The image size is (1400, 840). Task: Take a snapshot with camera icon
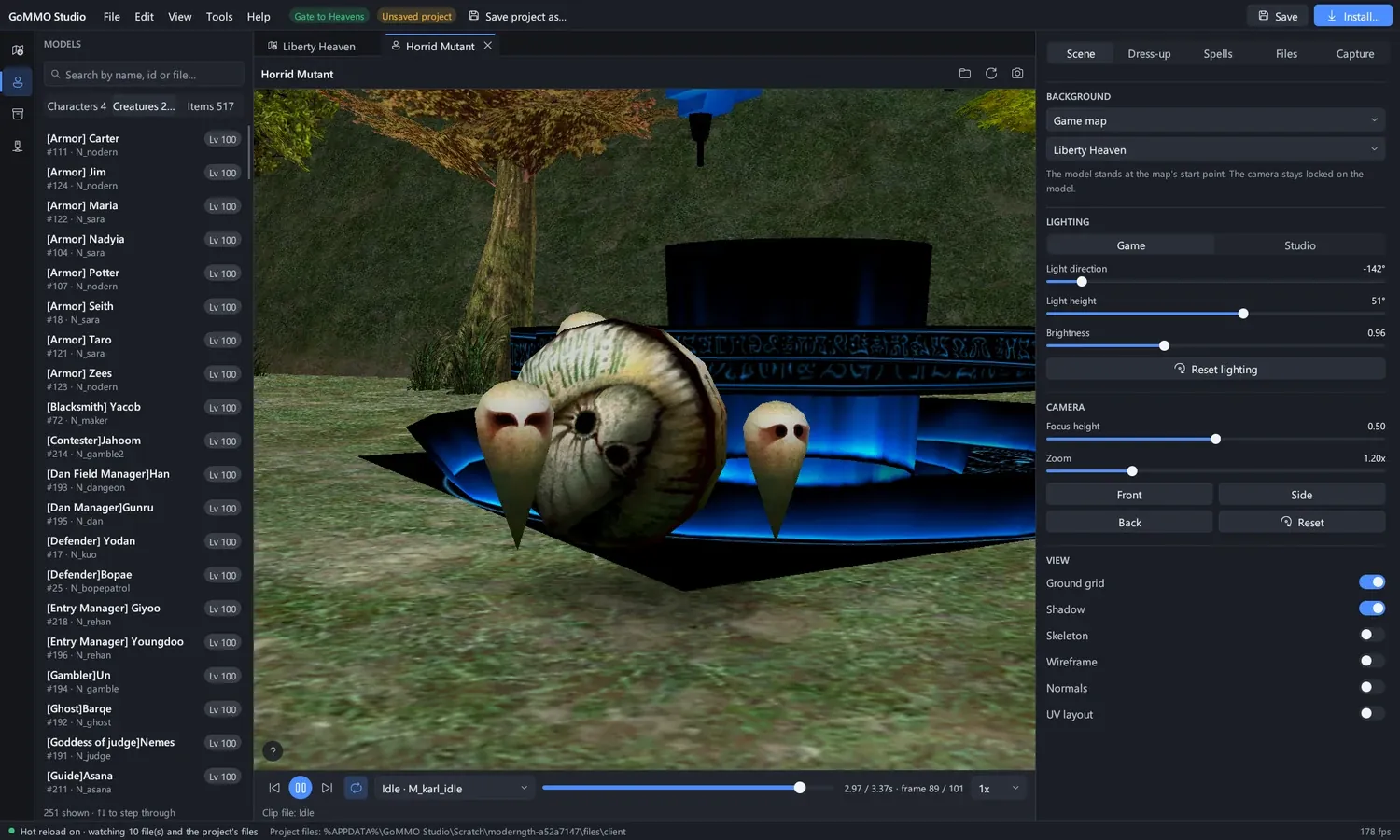[1017, 74]
